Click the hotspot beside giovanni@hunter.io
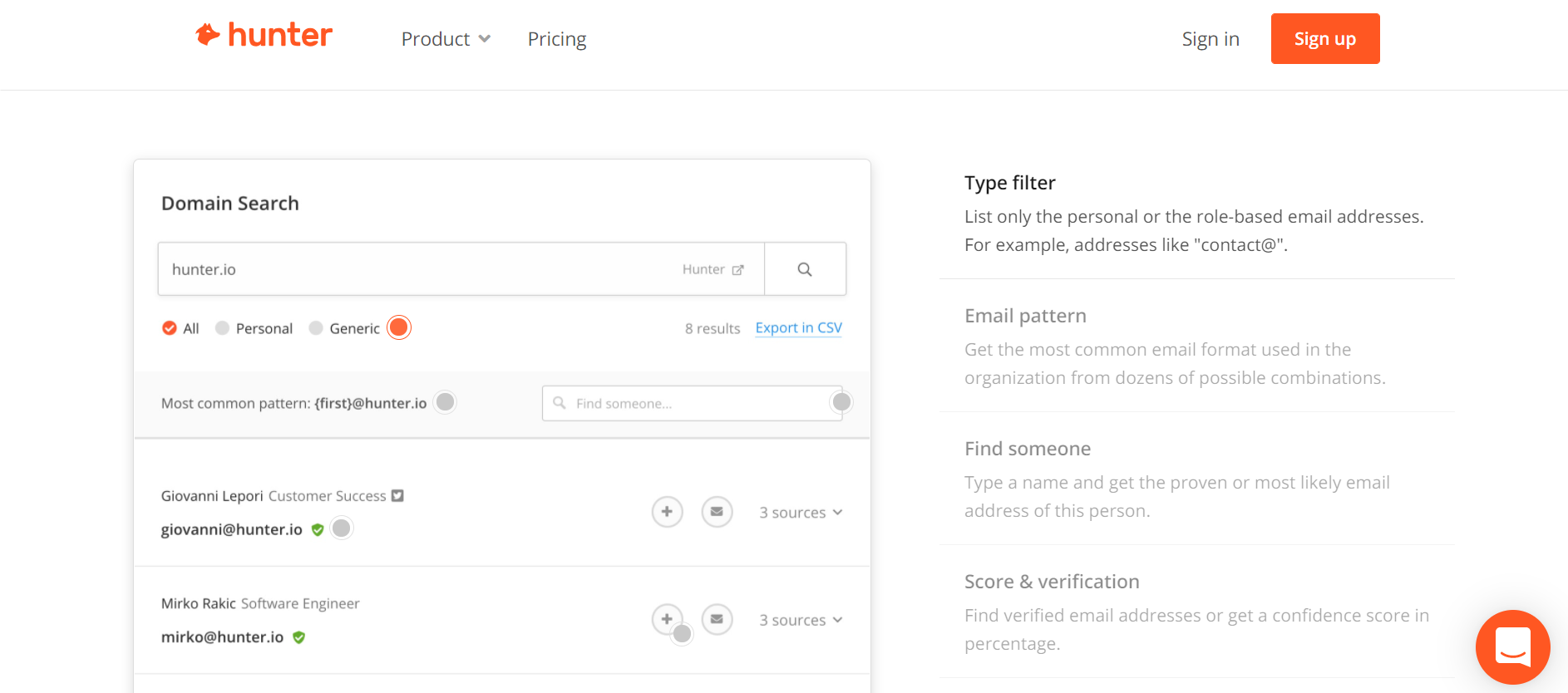Image resolution: width=1568 pixels, height=693 pixels. 342,528
